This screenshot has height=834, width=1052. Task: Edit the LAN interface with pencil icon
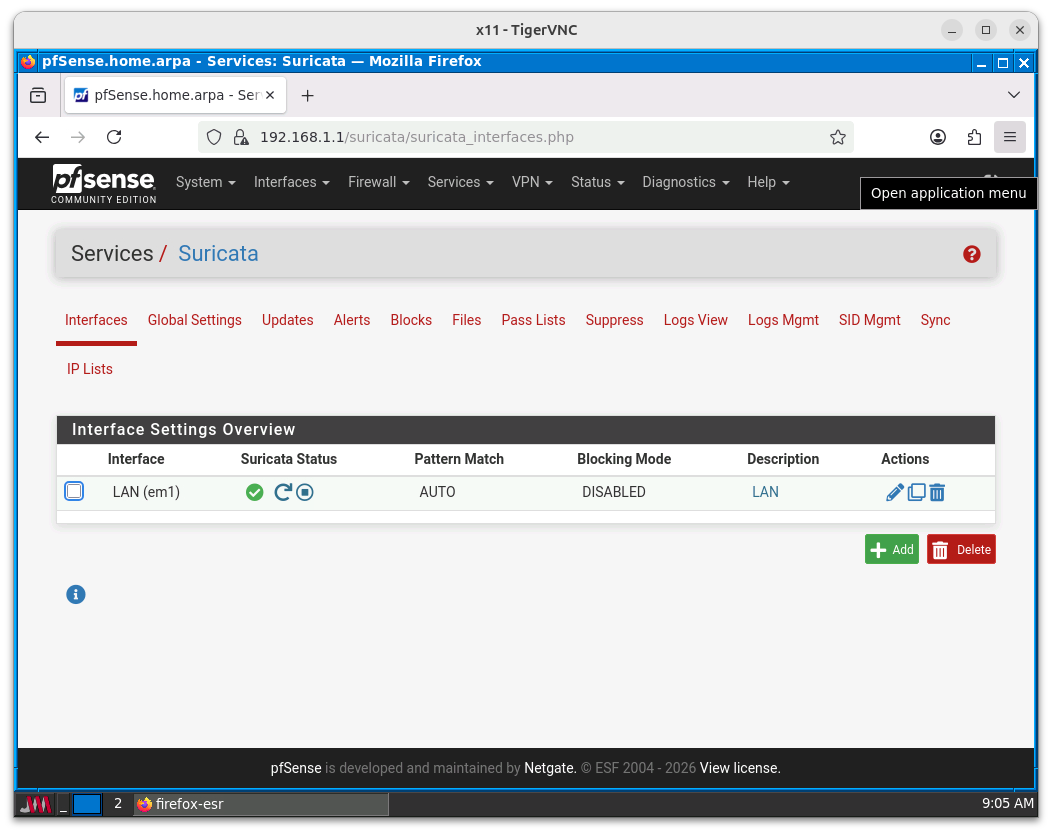tap(894, 492)
